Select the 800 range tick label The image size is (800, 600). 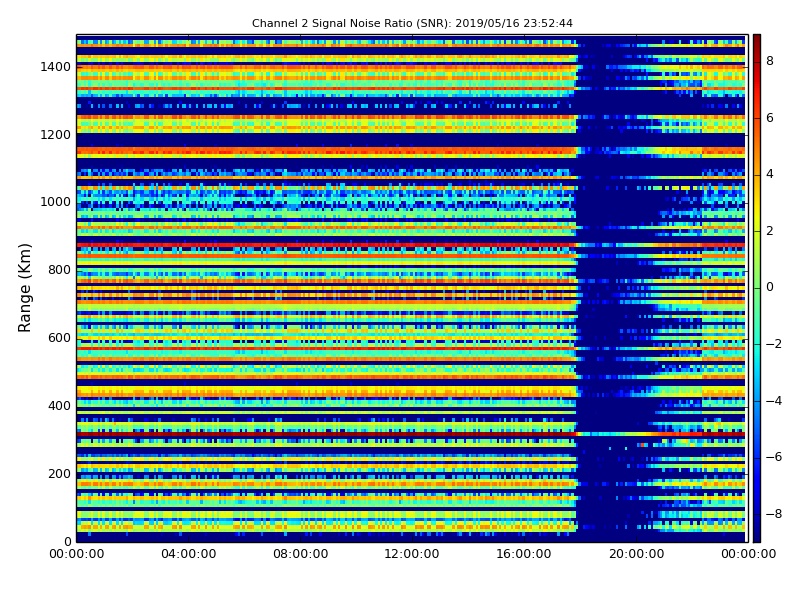[x=59, y=270]
